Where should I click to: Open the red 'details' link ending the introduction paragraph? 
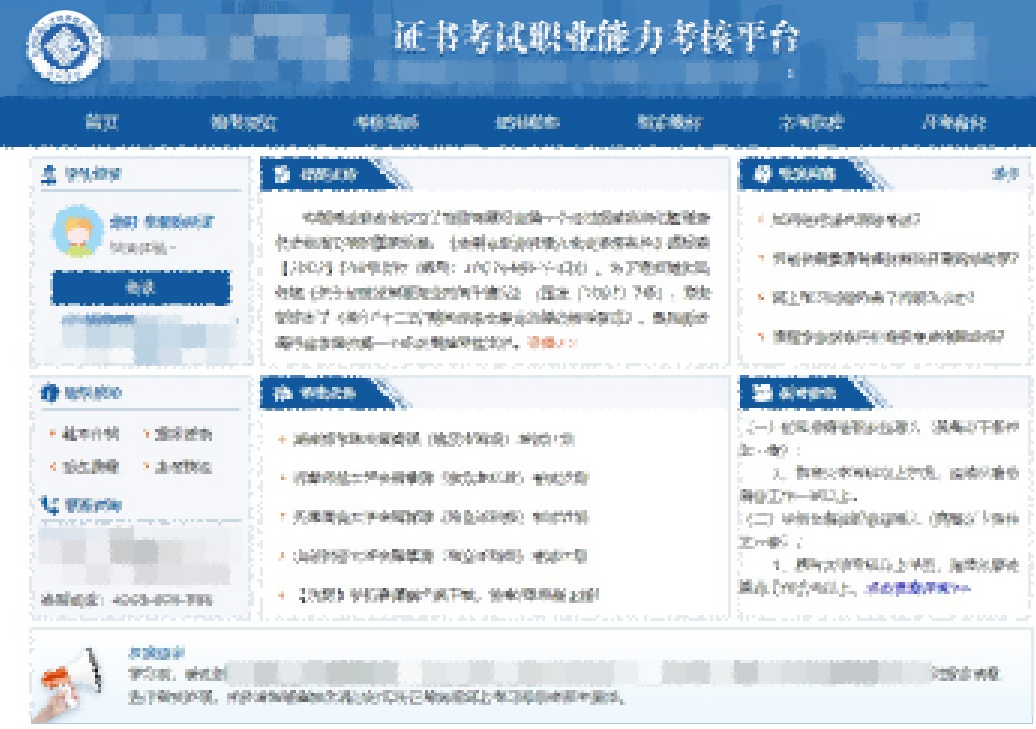tap(552, 342)
